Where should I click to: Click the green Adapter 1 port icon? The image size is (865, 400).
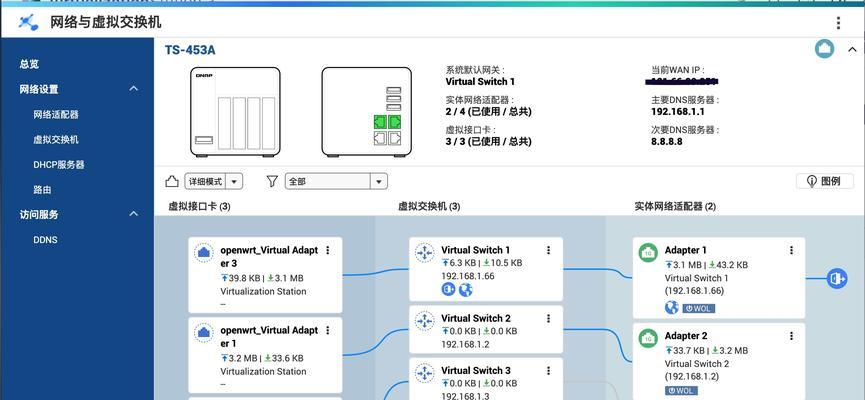coord(648,253)
